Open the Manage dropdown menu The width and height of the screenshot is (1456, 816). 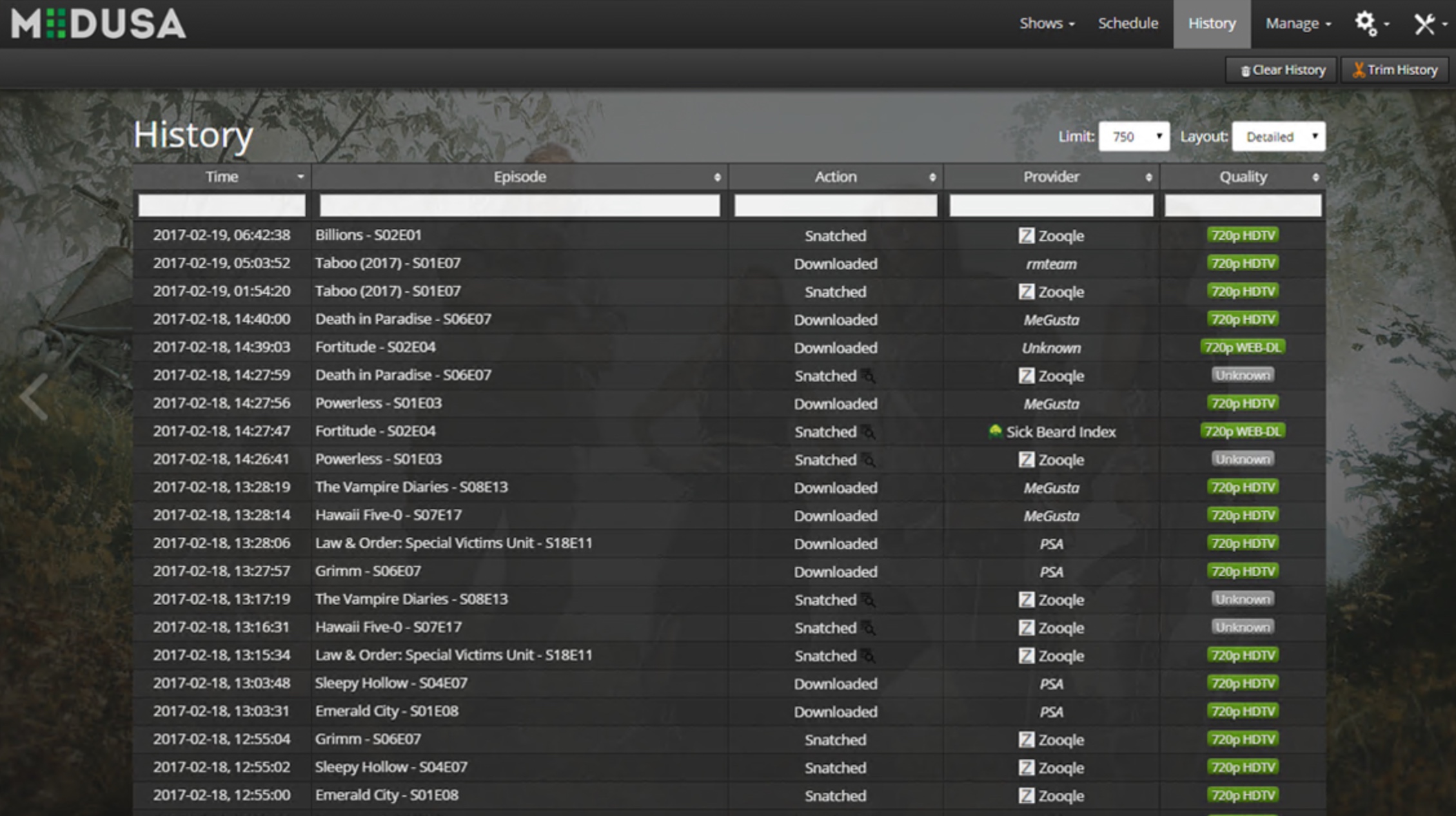tap(1298, 24)
